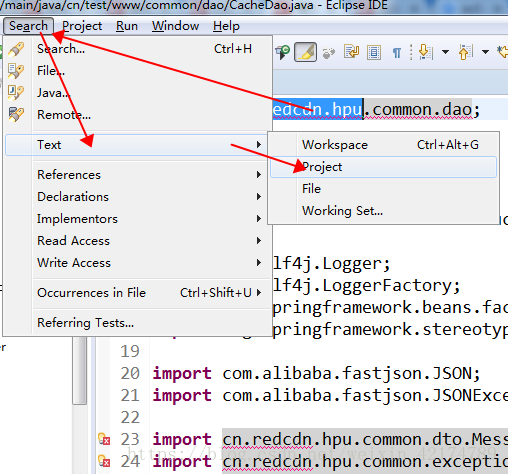Click the selected text edcdn.hpu in editor
The width and height of the screenshot is (508, 474).
click(x=318, y=109)
